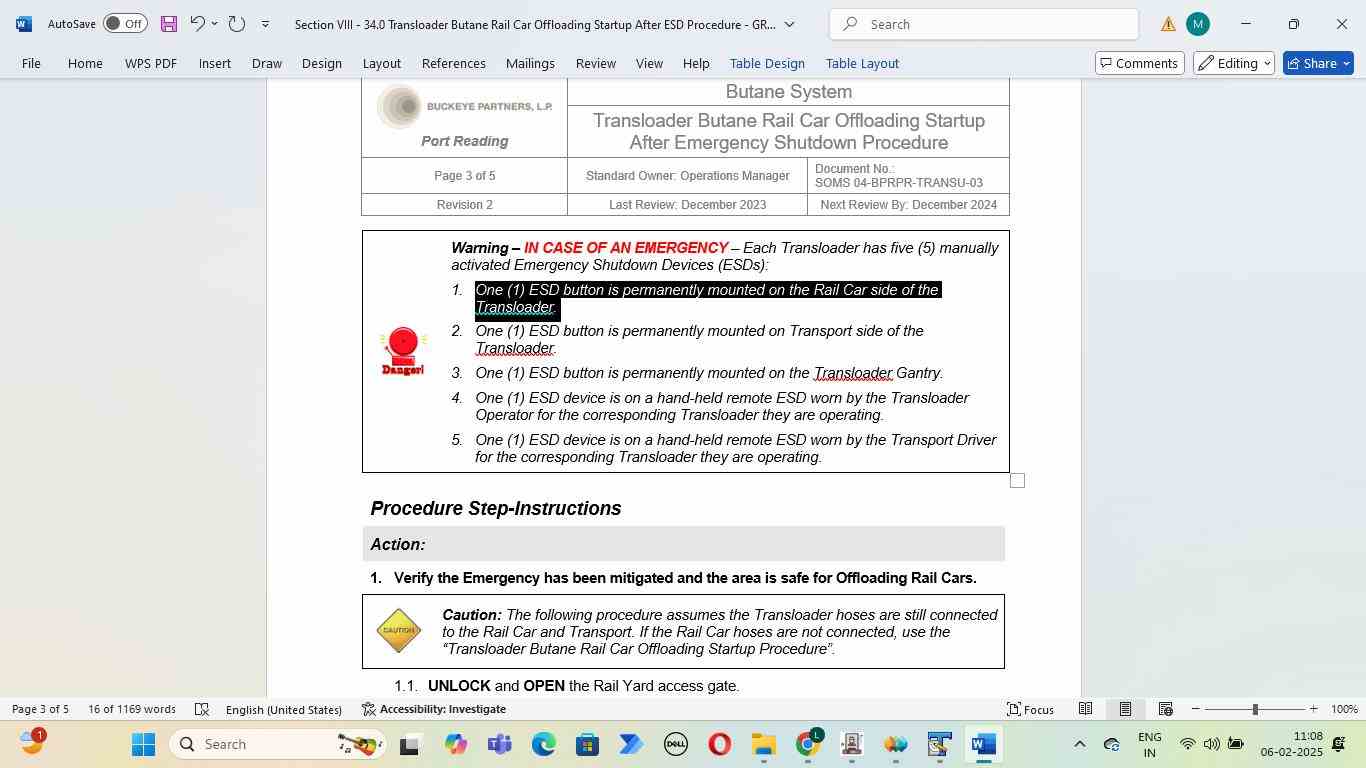Open Microsoft Edge from taskbar
1366x768 pixels.
click(x=543, y=744)
